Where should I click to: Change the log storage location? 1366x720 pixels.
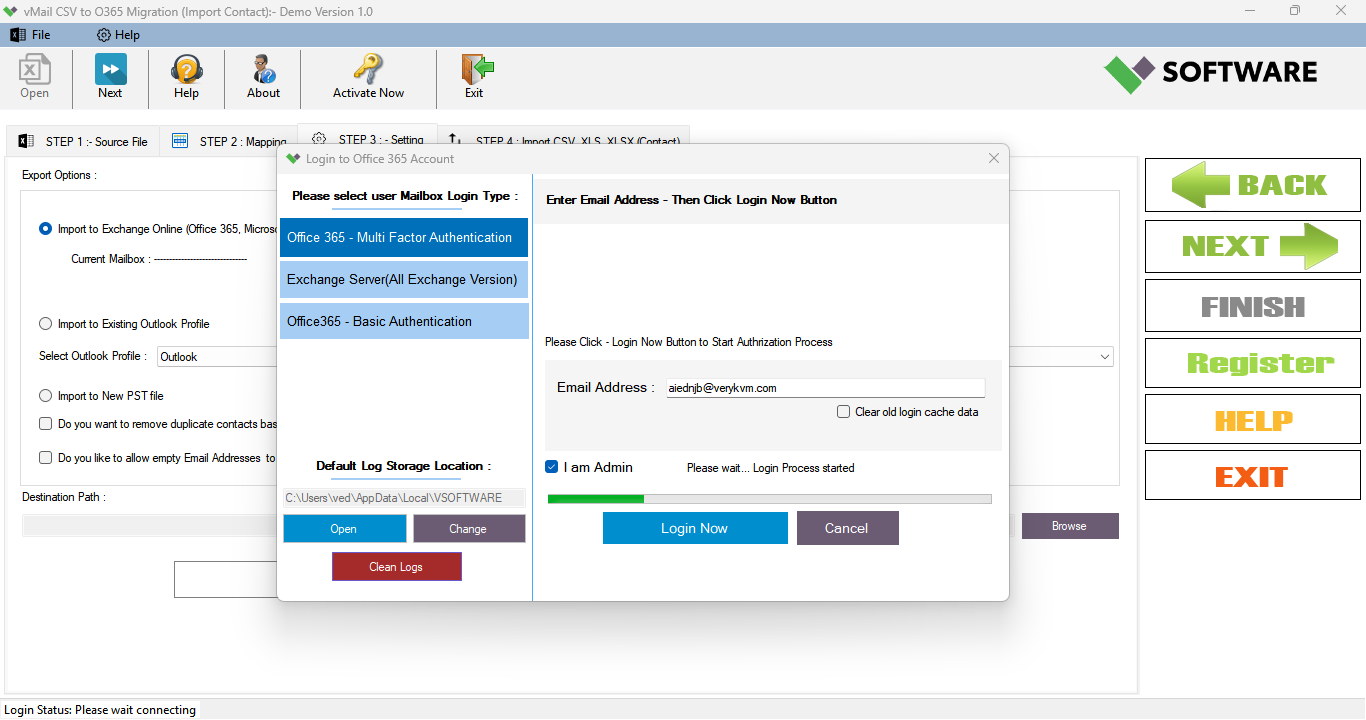[468, 529]
